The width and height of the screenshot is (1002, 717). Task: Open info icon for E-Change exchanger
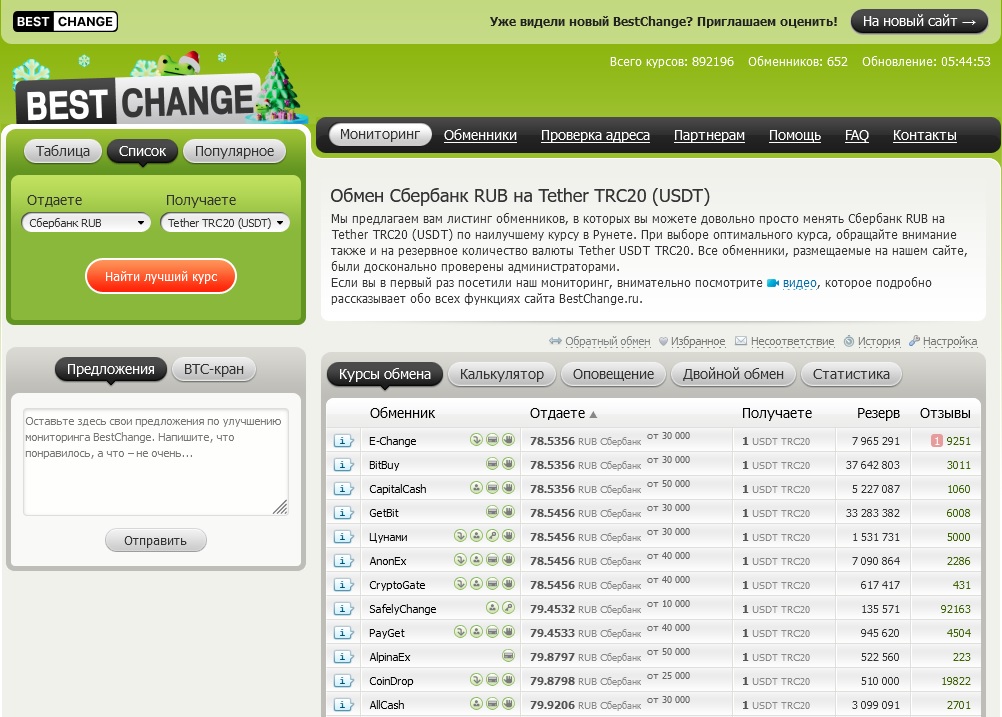(343, 441)
